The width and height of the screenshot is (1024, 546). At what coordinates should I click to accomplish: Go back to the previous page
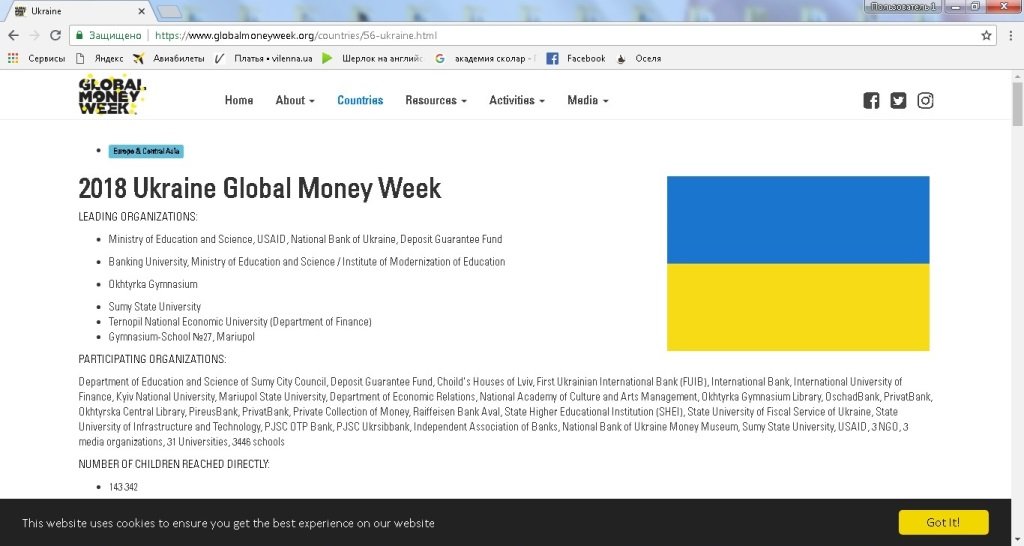point(14,35)
